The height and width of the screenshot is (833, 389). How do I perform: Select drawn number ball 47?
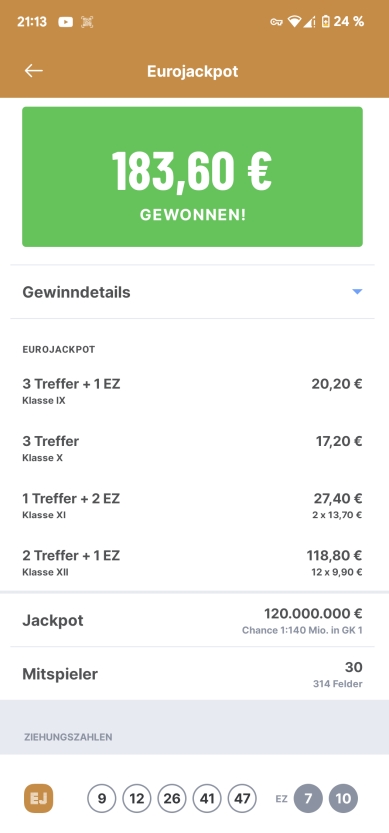click(x=242, y=798)
